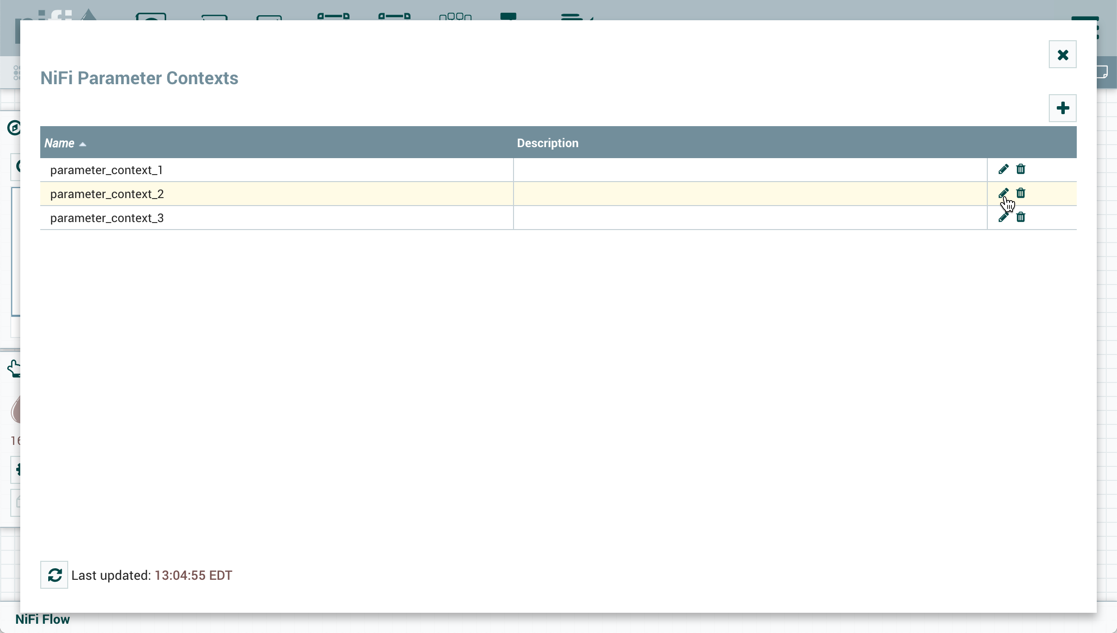
Task: Close the NiFi Parameter Contexts dialog
Action: tap(1062, 55)
